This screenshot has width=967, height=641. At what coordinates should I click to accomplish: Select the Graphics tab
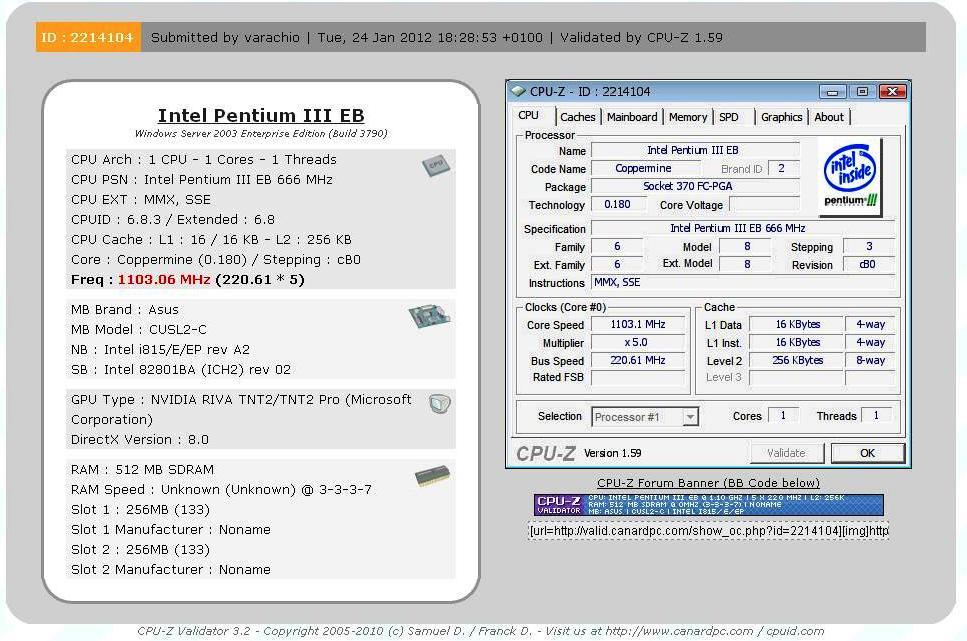tap(781, 117)
